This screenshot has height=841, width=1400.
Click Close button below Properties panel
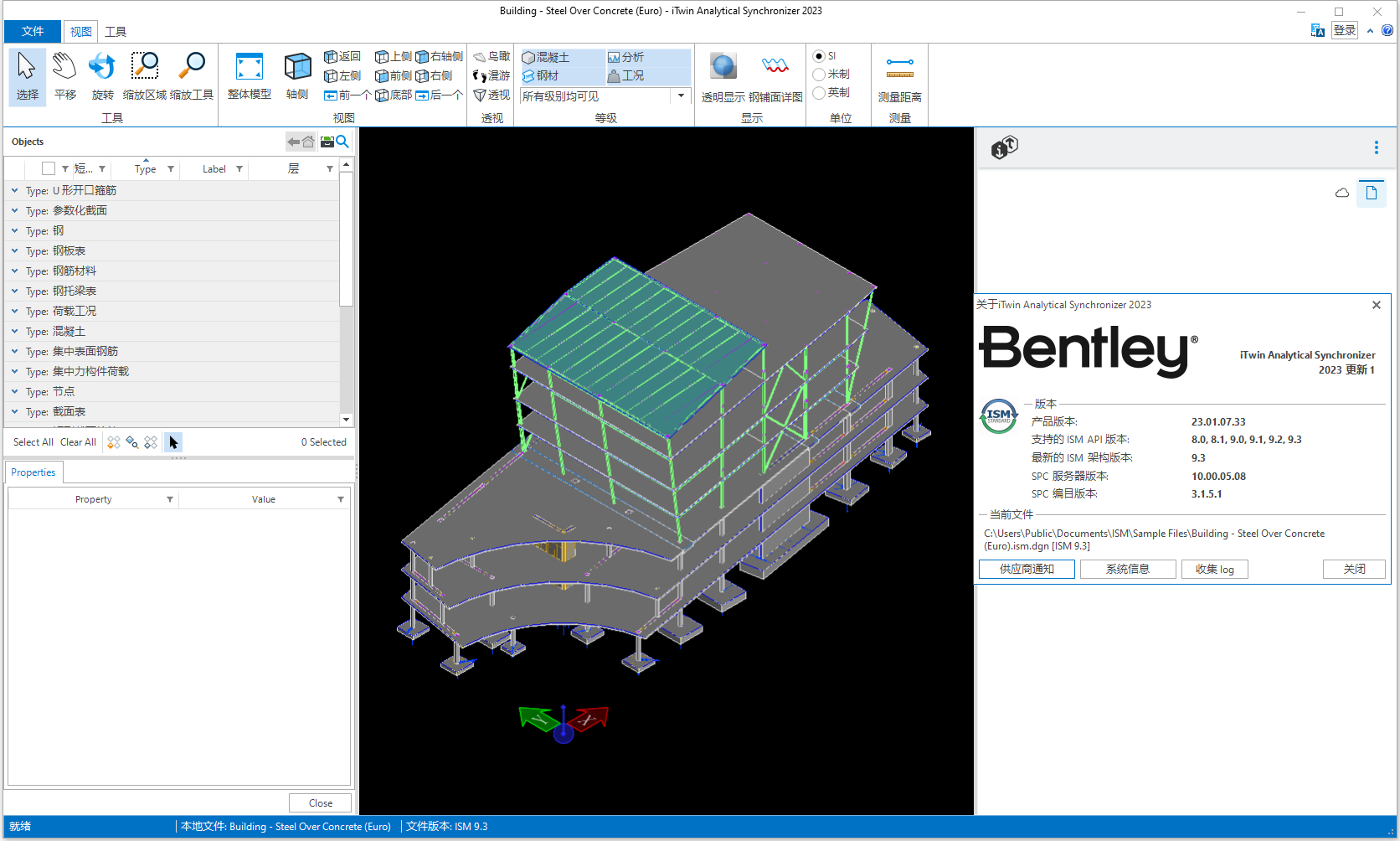click(320, 803)
